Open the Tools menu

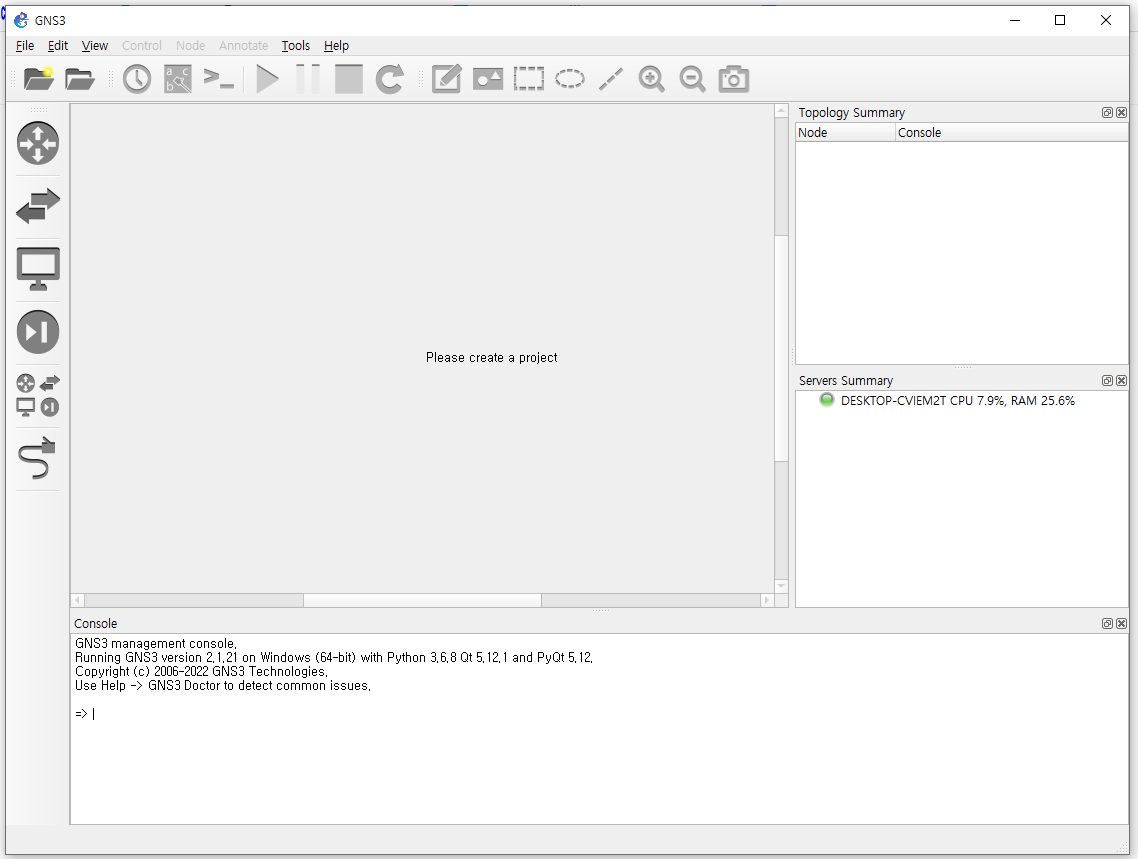pos(295,46)
